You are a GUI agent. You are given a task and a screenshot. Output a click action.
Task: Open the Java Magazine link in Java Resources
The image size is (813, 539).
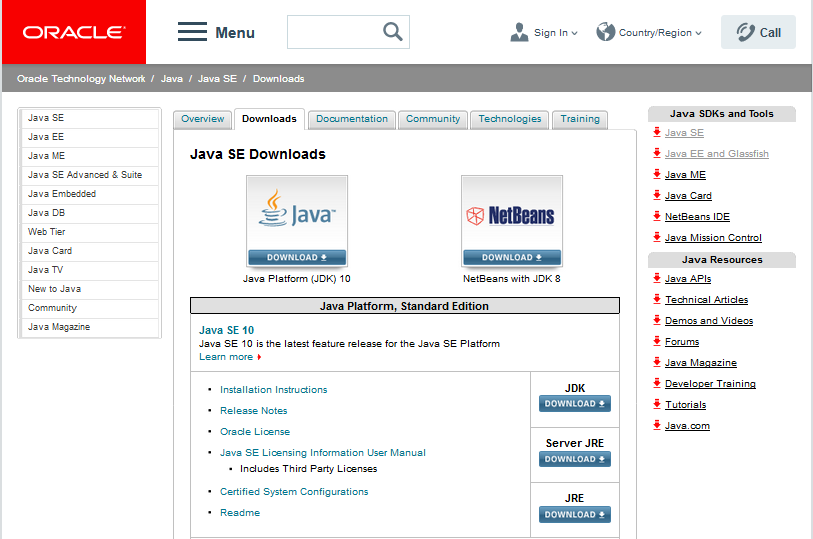click(x=700, y=363)
